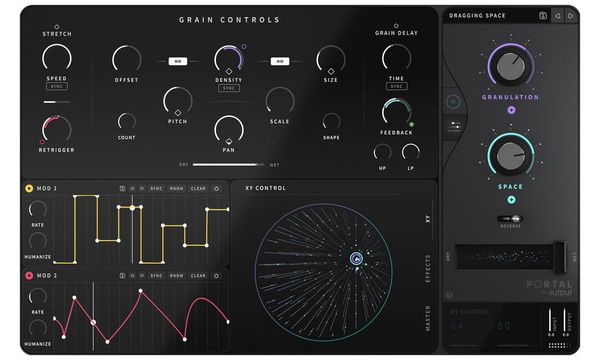Switch to the main view circle icon
The image size is (600, 360).
(x=453, y=102)
